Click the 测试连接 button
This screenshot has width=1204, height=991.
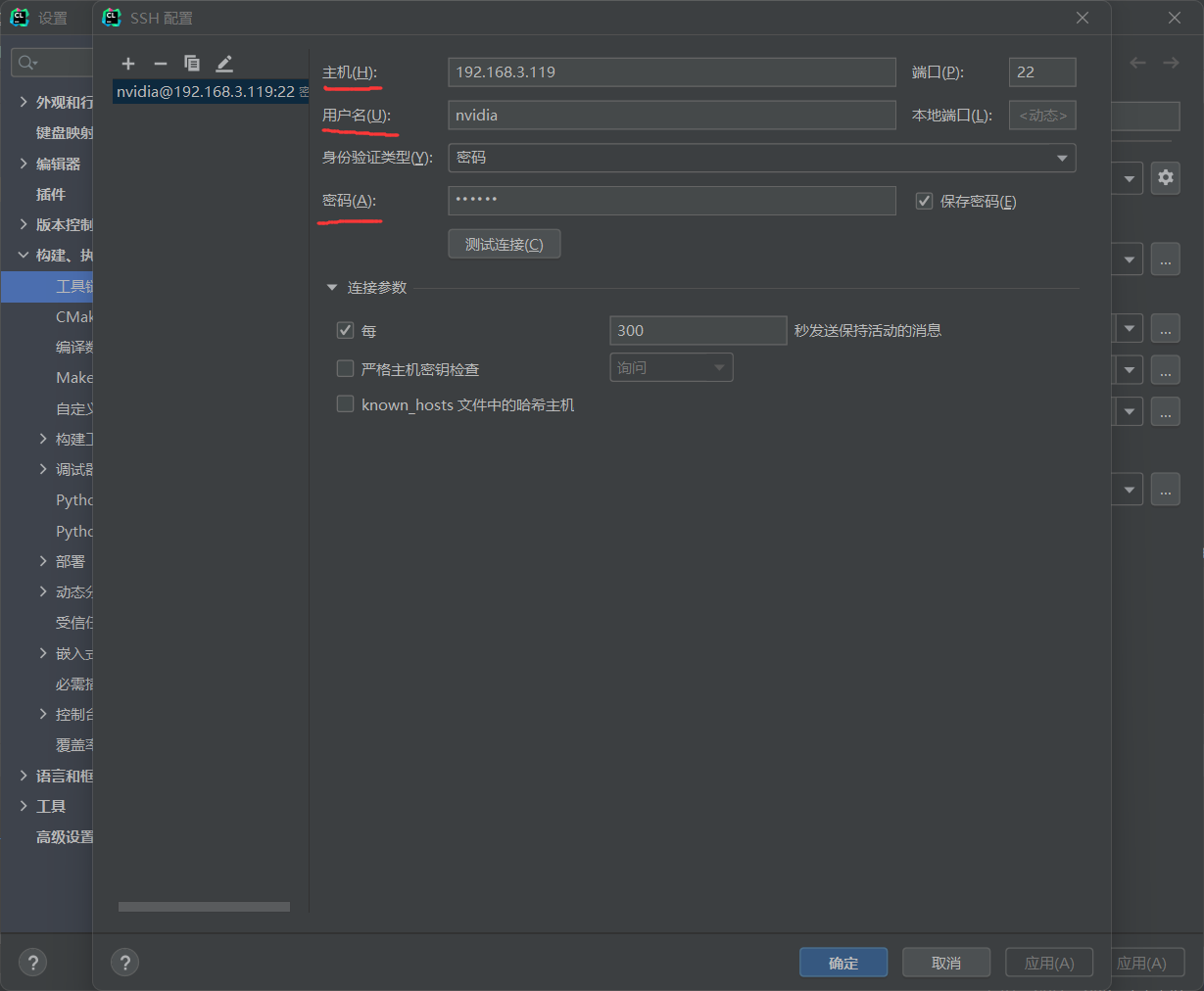pyautogui.click(x=505, y=243)
